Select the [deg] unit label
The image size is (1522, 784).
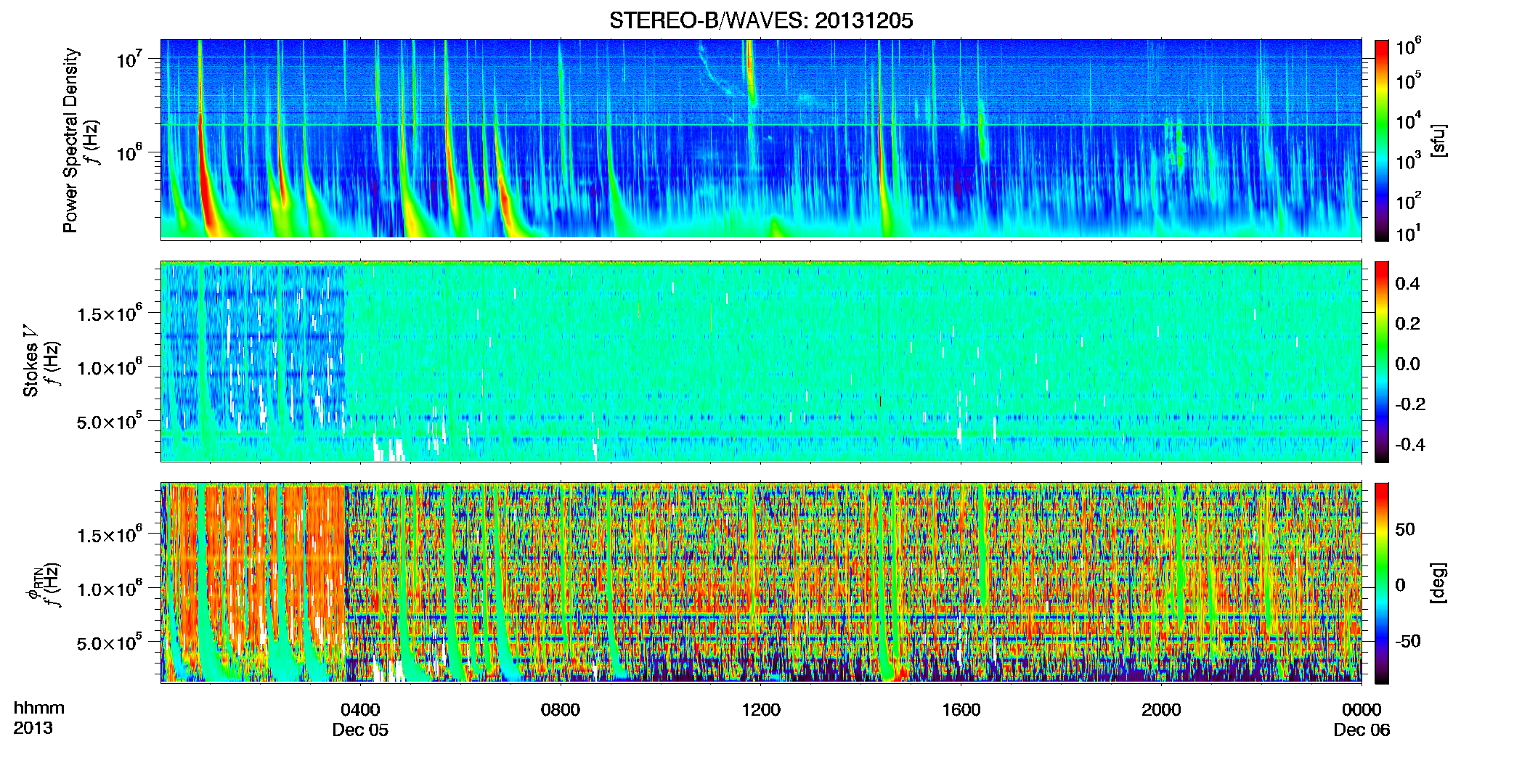click(1439, 583)
